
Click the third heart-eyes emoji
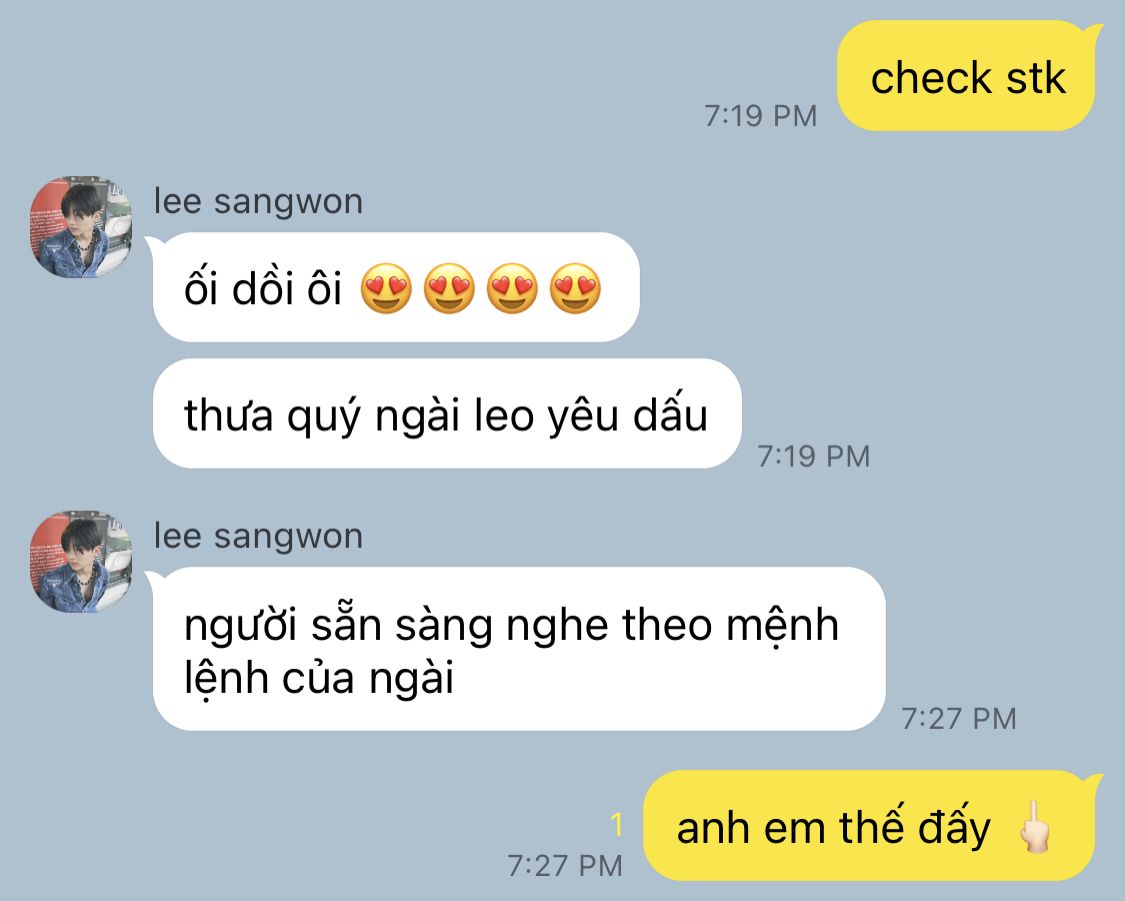pyautogui.click(x=512, y=288)
